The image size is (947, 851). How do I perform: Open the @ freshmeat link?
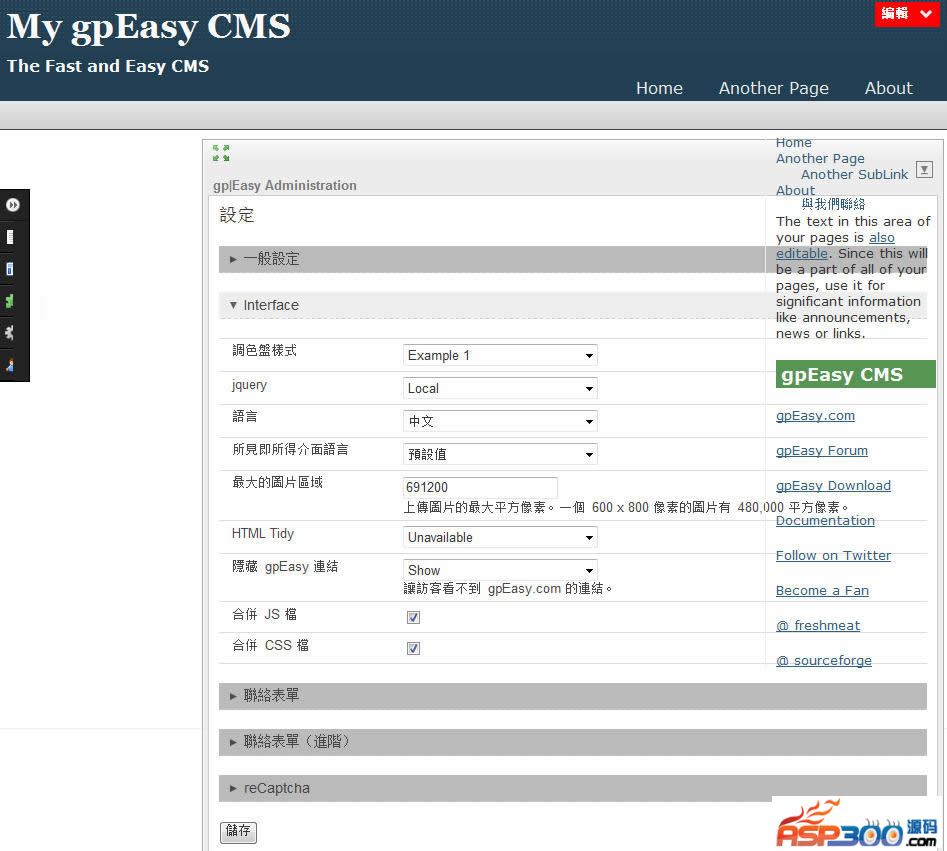click(x=818, y=626)
